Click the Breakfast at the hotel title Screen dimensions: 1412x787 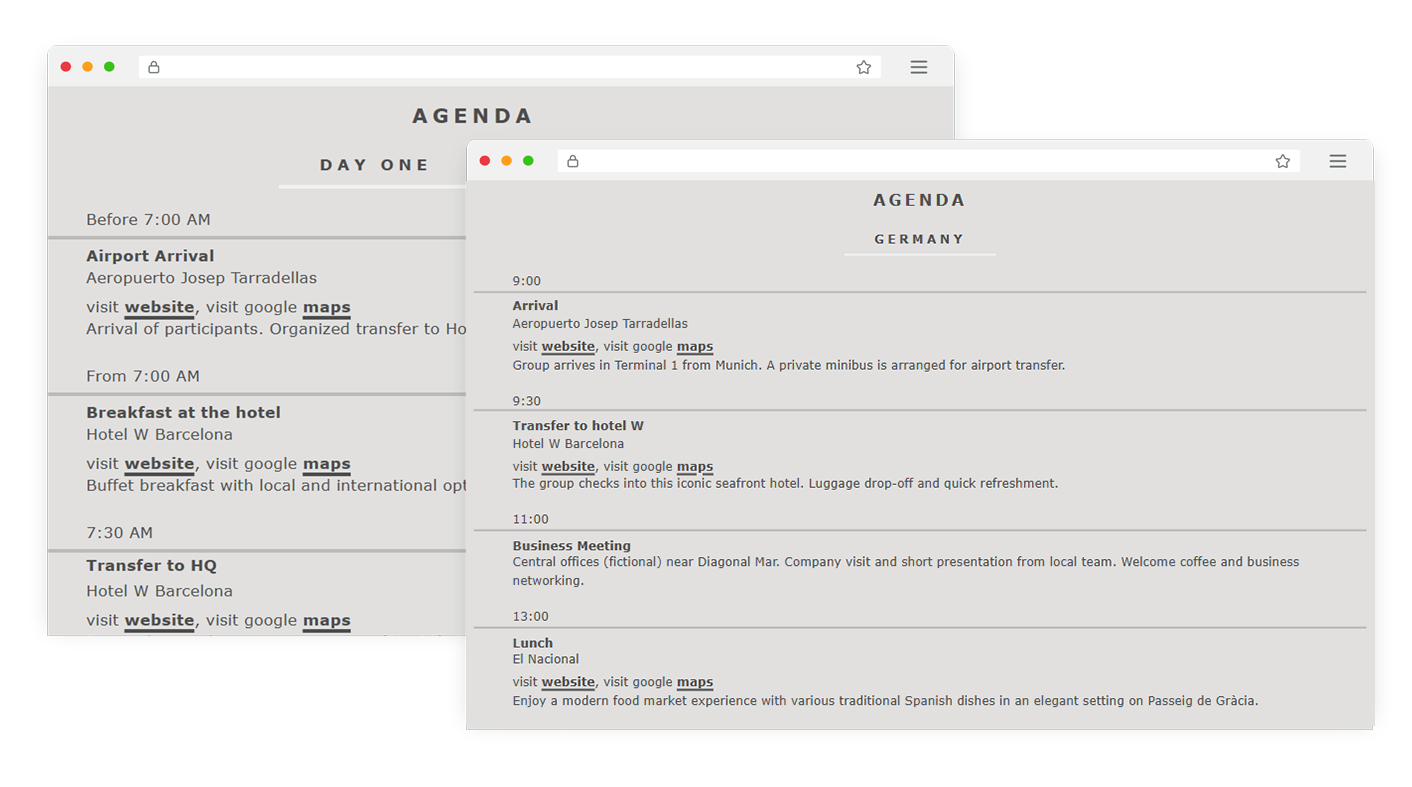pos(183,413)
